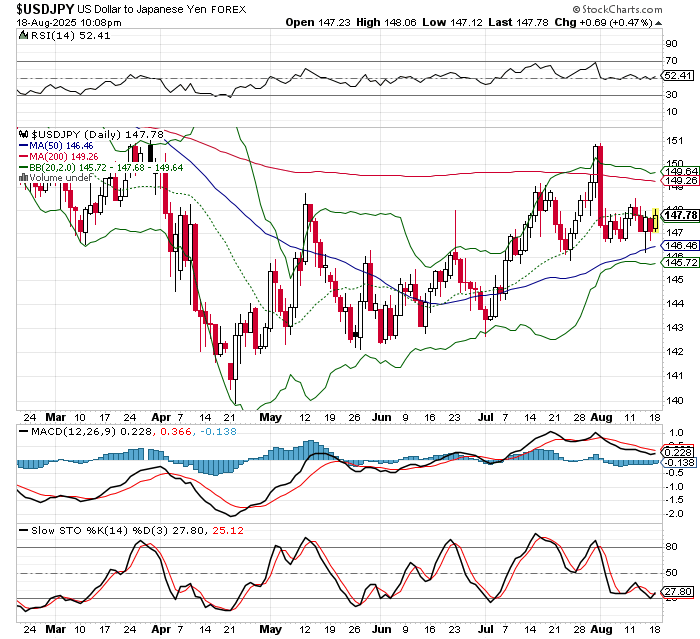Click the up-arrow triangle after the Chg percentage
700x639 pixels.
tap(689, 21)
